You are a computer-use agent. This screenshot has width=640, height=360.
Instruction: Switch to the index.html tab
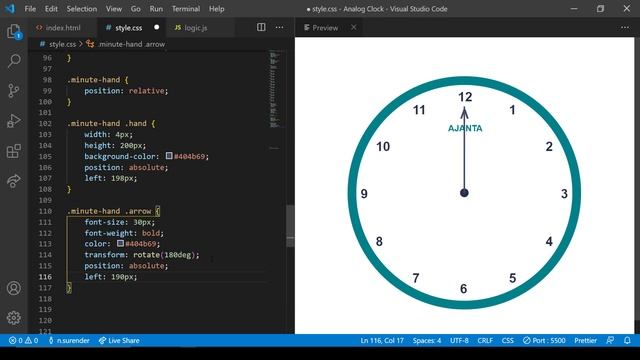pyautogui.click(x=62, y=27)
